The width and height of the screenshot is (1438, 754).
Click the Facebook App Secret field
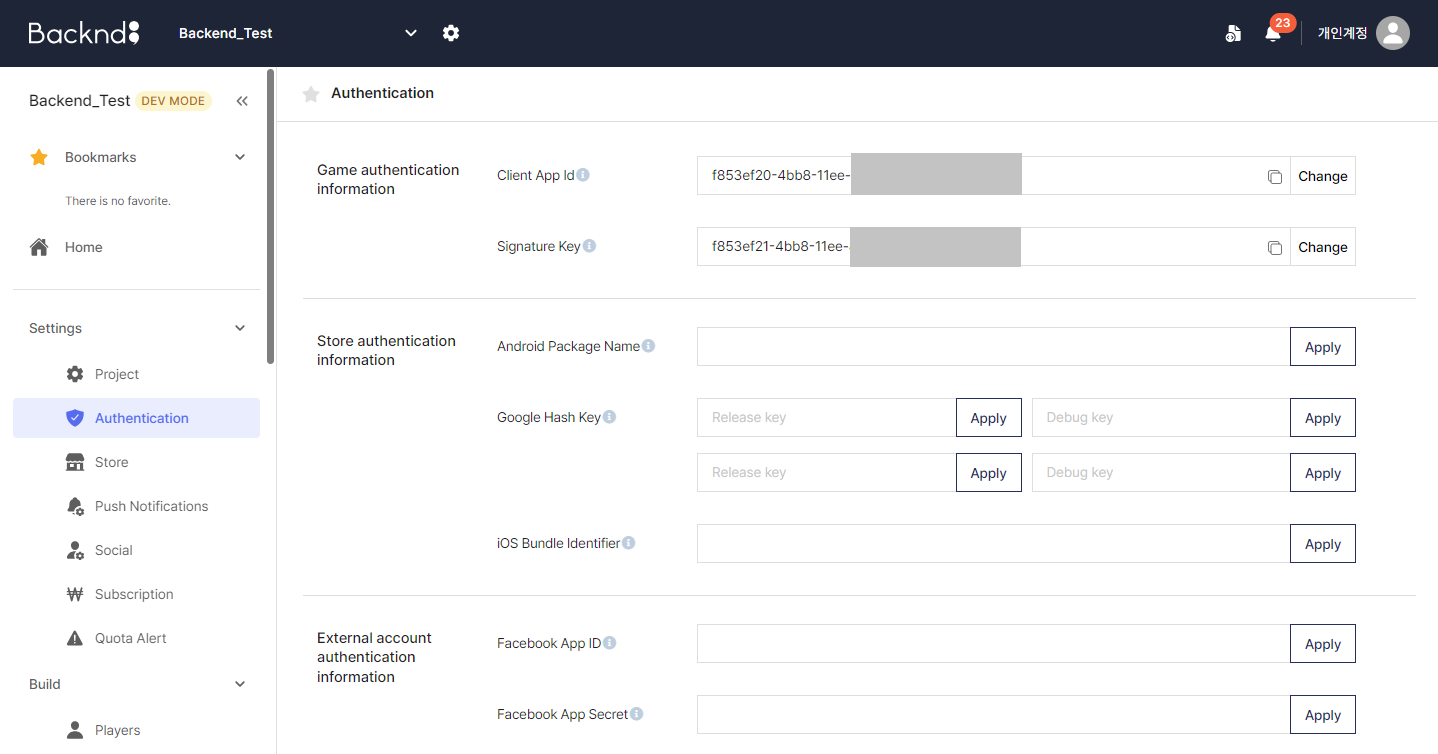click(x=994, y=715)
